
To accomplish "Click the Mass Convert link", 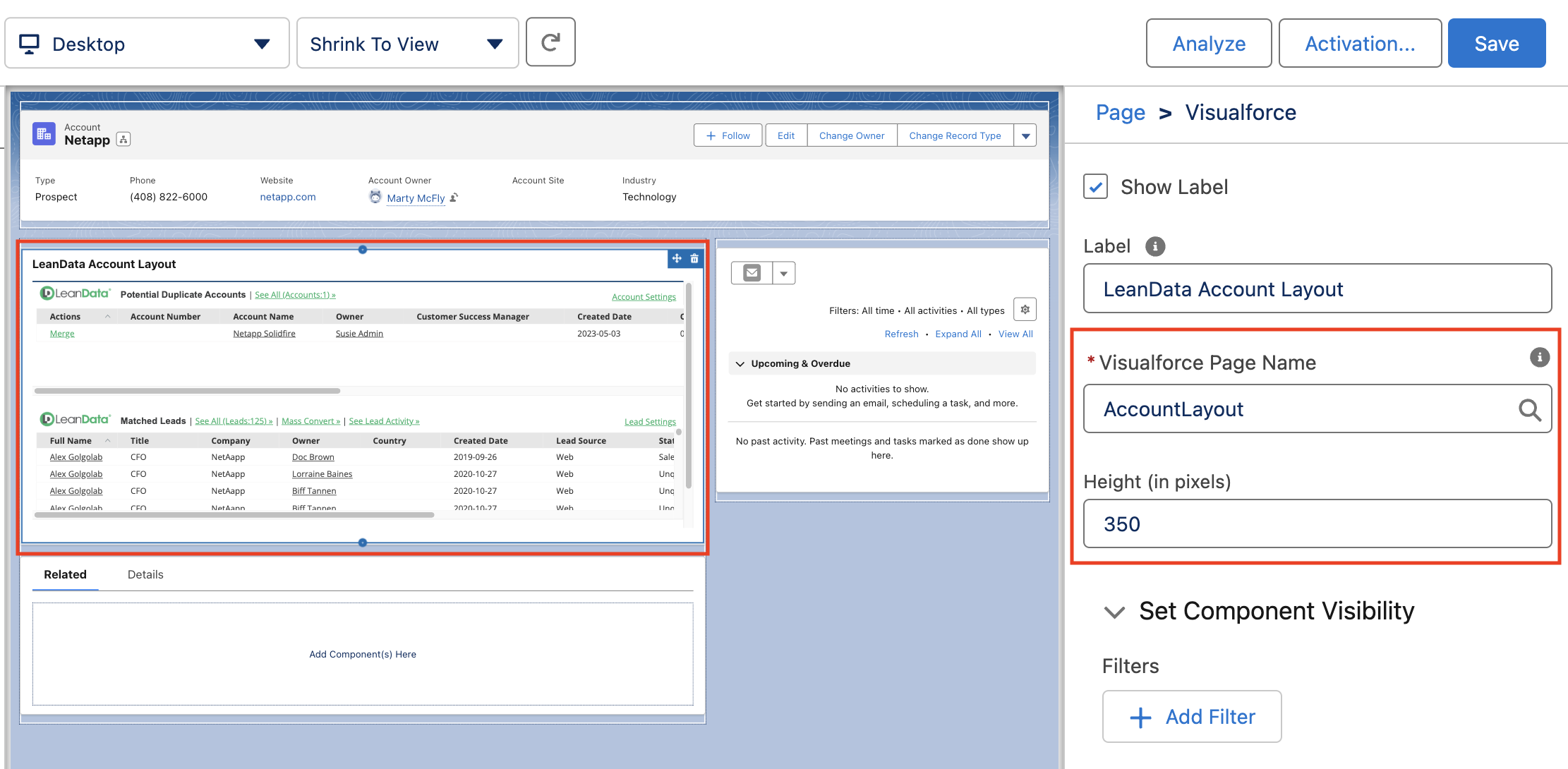I will coord(310,421).
